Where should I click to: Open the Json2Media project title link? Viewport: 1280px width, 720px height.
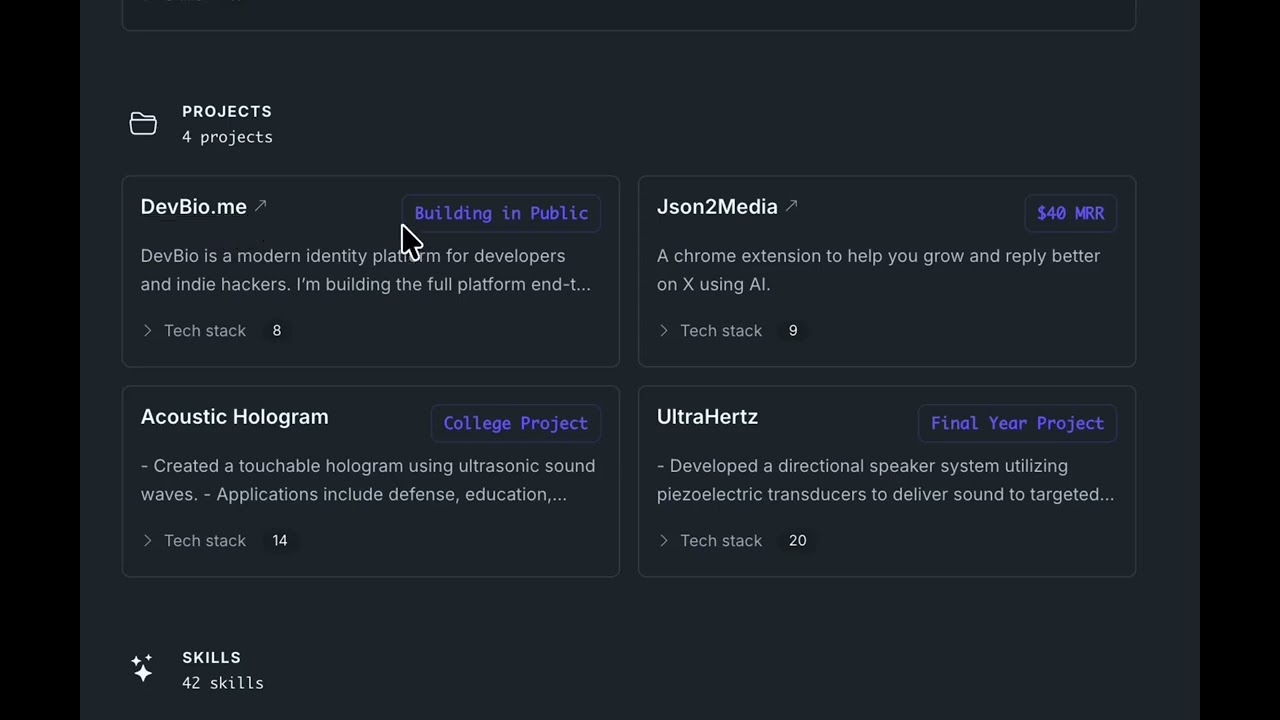[x=717, y=207]
